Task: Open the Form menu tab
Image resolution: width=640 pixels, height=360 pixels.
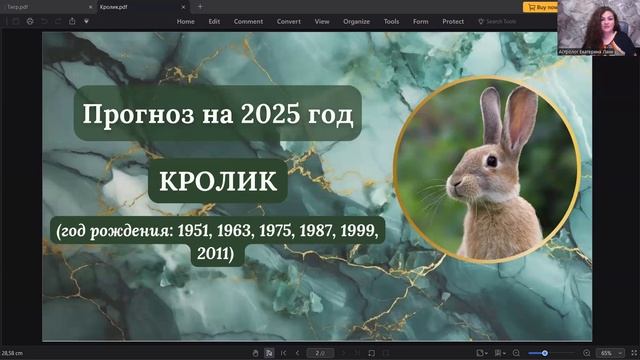Action: pyautogui.click(x=420, y=22)
